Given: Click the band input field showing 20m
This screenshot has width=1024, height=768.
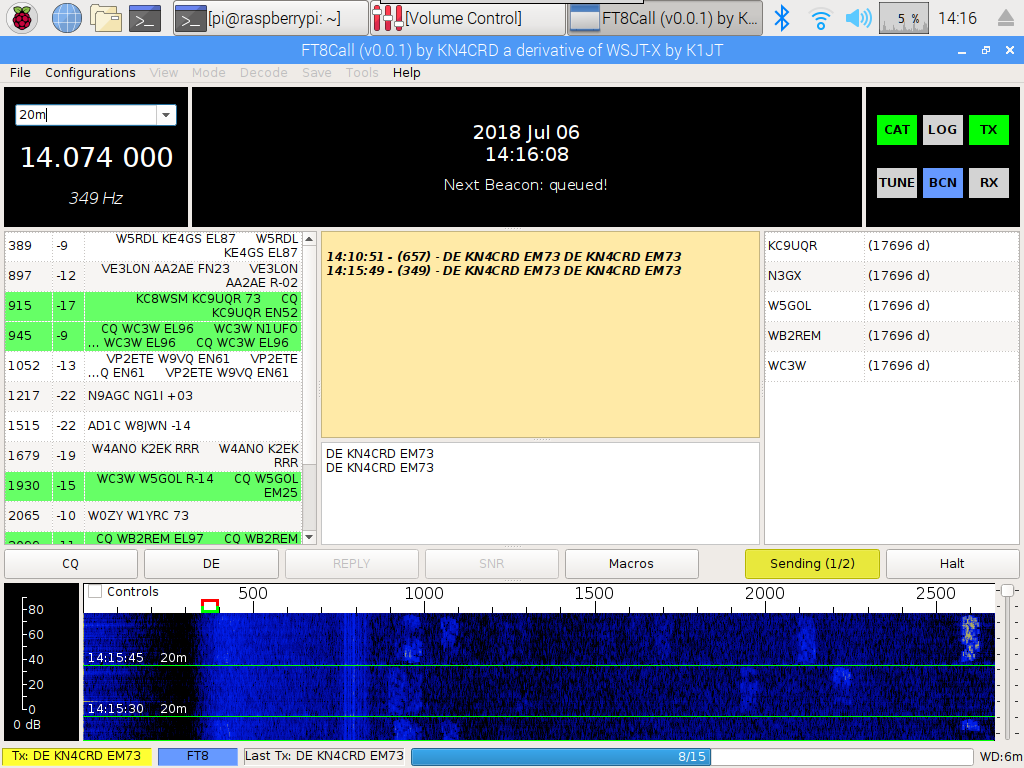Looking at the screenshot, I should point(86,115).
